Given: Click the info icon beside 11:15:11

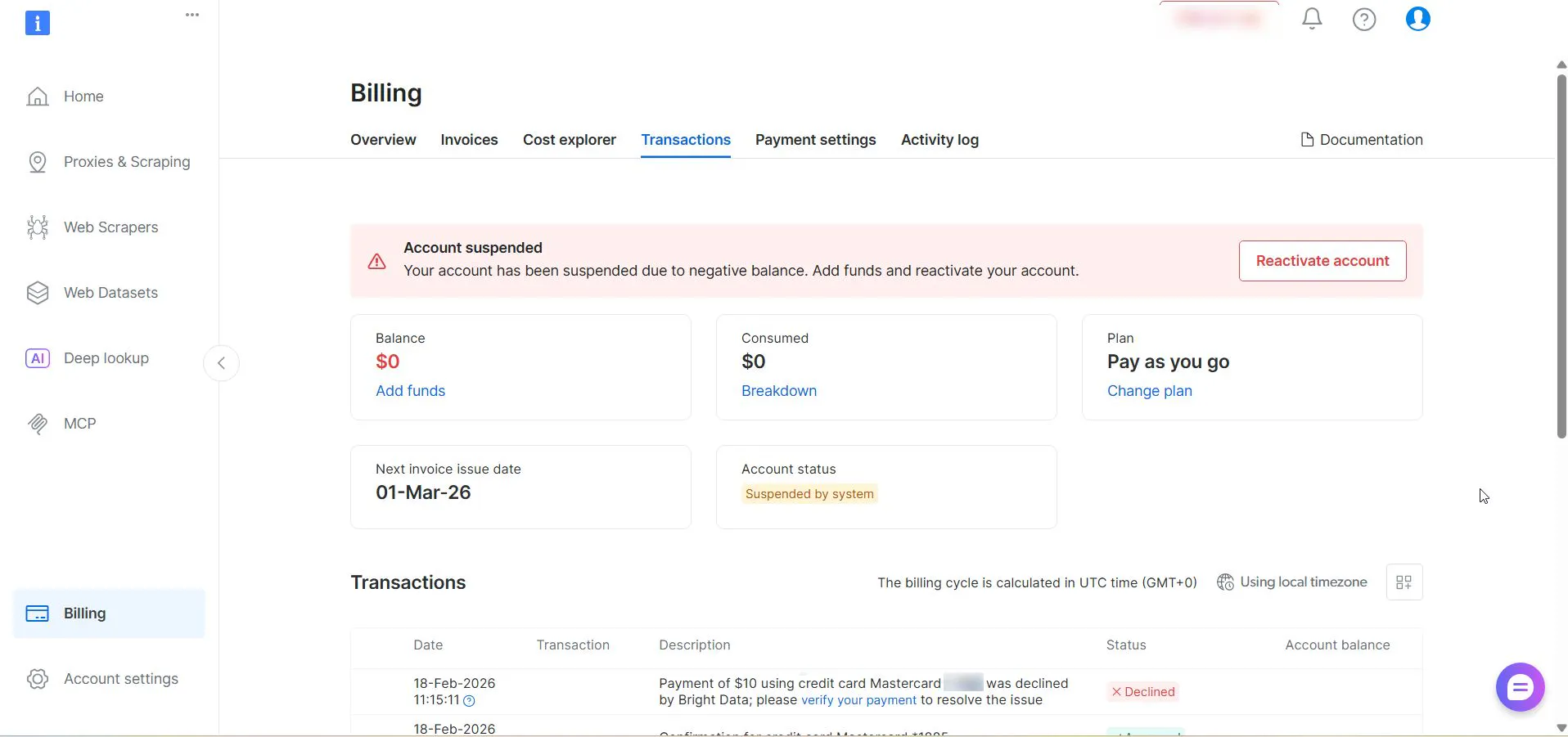Looking at the screenshot, I should pos(469,701).
